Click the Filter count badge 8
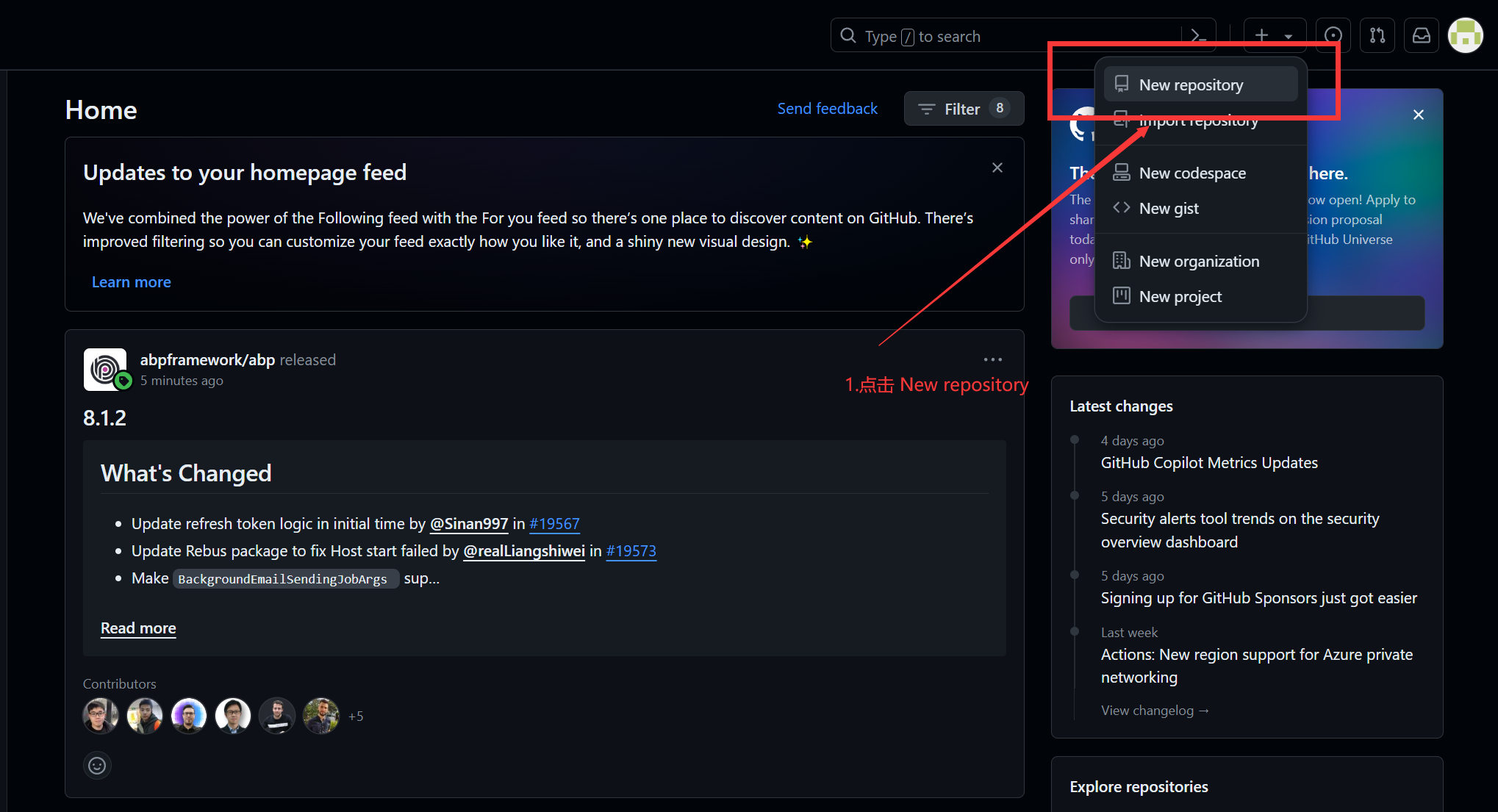 999,108
